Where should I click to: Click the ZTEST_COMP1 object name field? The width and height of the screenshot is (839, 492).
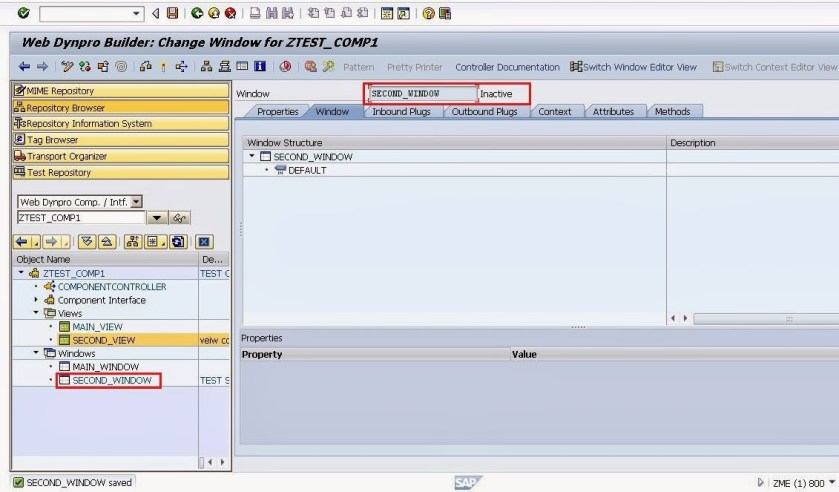tap(81, 217)
